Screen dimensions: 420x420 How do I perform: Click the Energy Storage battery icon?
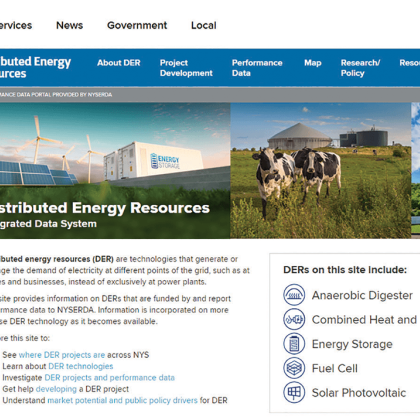294,344
